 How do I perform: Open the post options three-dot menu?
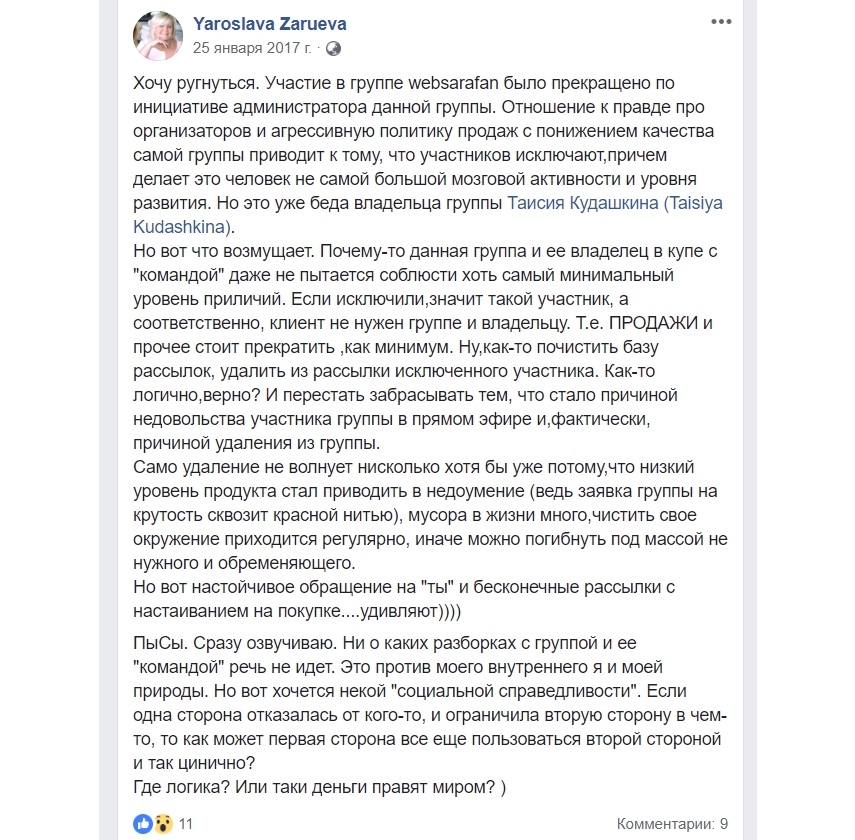pyautogui.click(x=719, y=21)
